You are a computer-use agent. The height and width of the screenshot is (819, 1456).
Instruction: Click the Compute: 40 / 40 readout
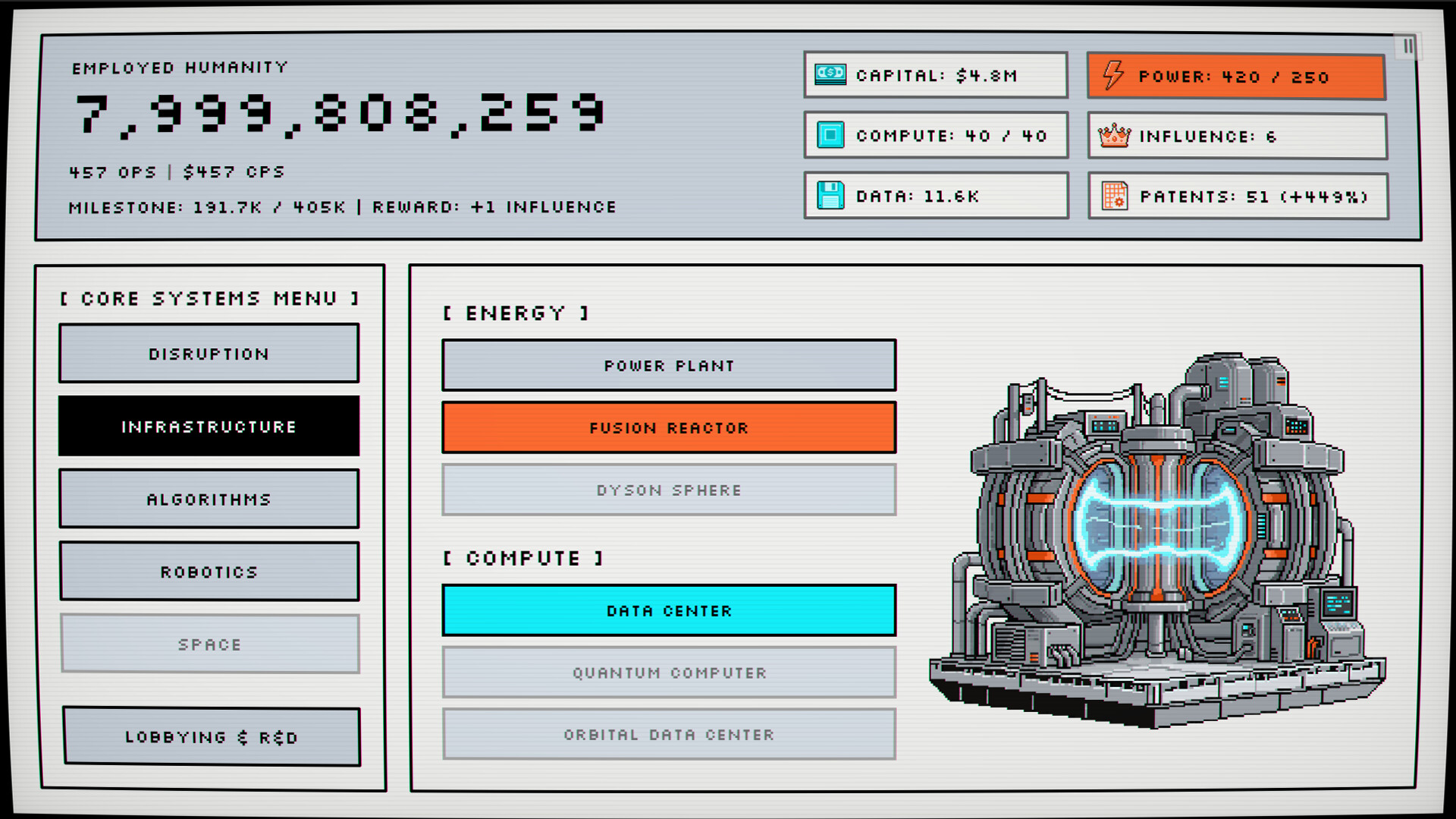tap(936, 135)
